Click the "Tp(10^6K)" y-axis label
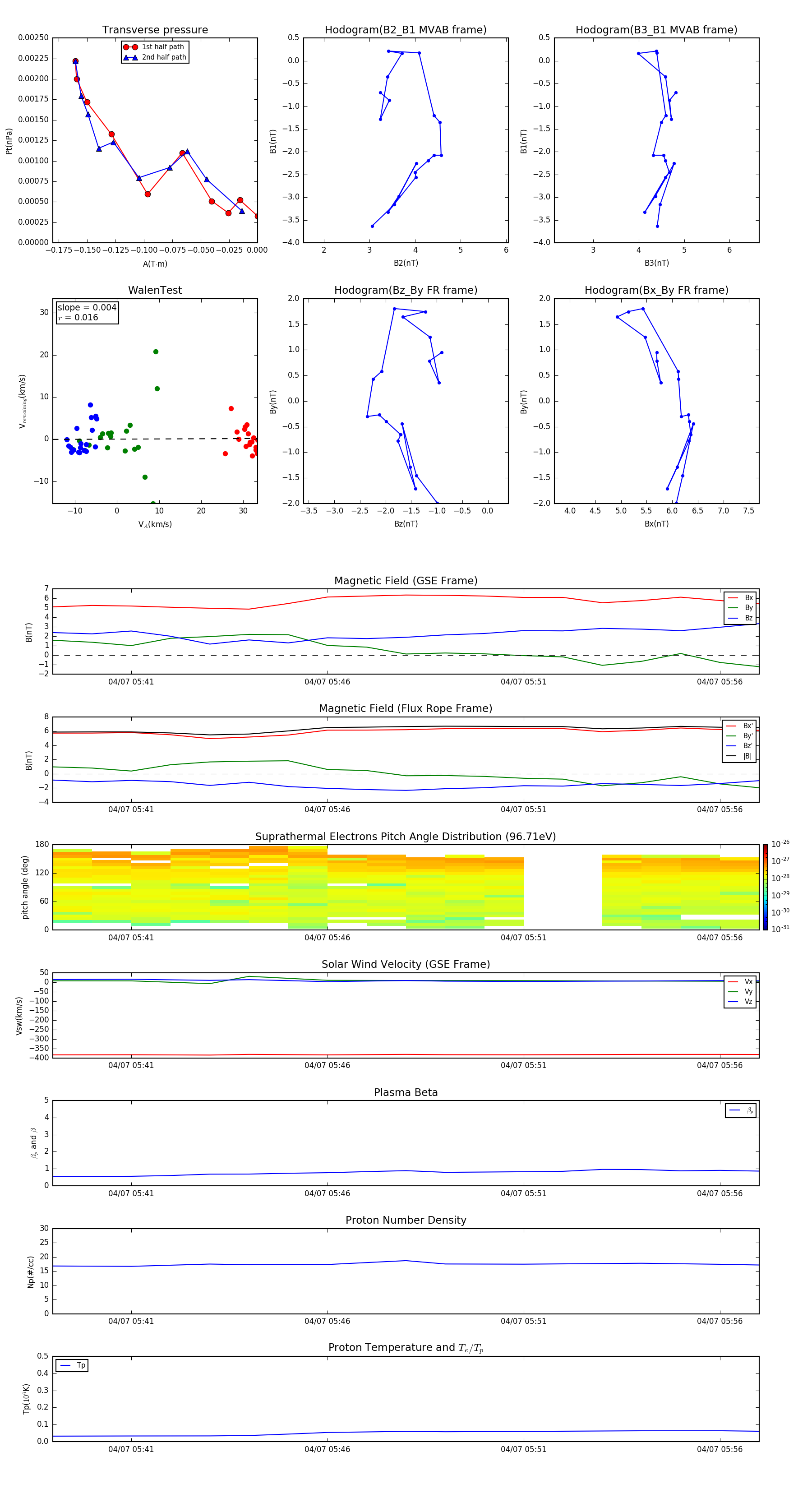 point(26,1399)
